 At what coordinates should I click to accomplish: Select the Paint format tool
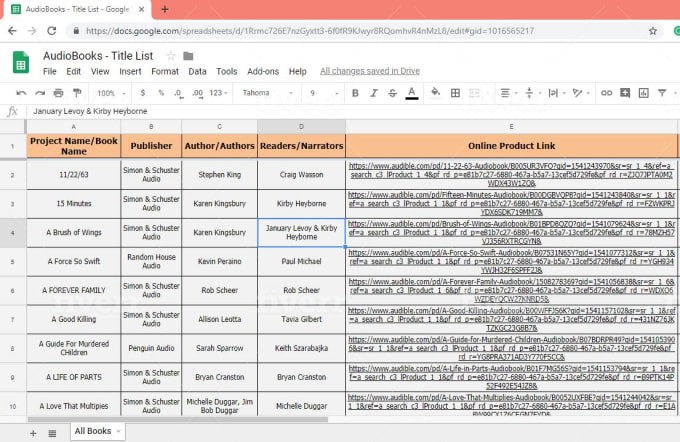tap(77, 93)
